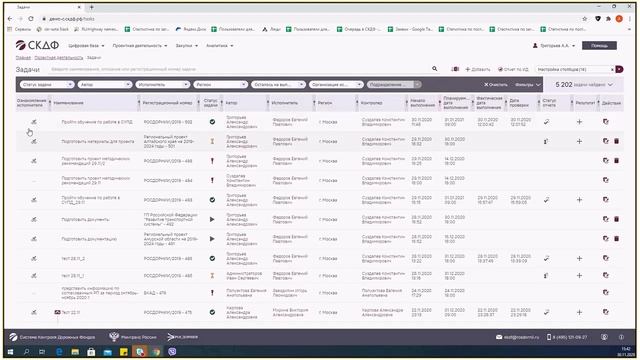Sort by the Регистрационный номер column header
Screen dimensions: 640x360
tap(167, 103)
